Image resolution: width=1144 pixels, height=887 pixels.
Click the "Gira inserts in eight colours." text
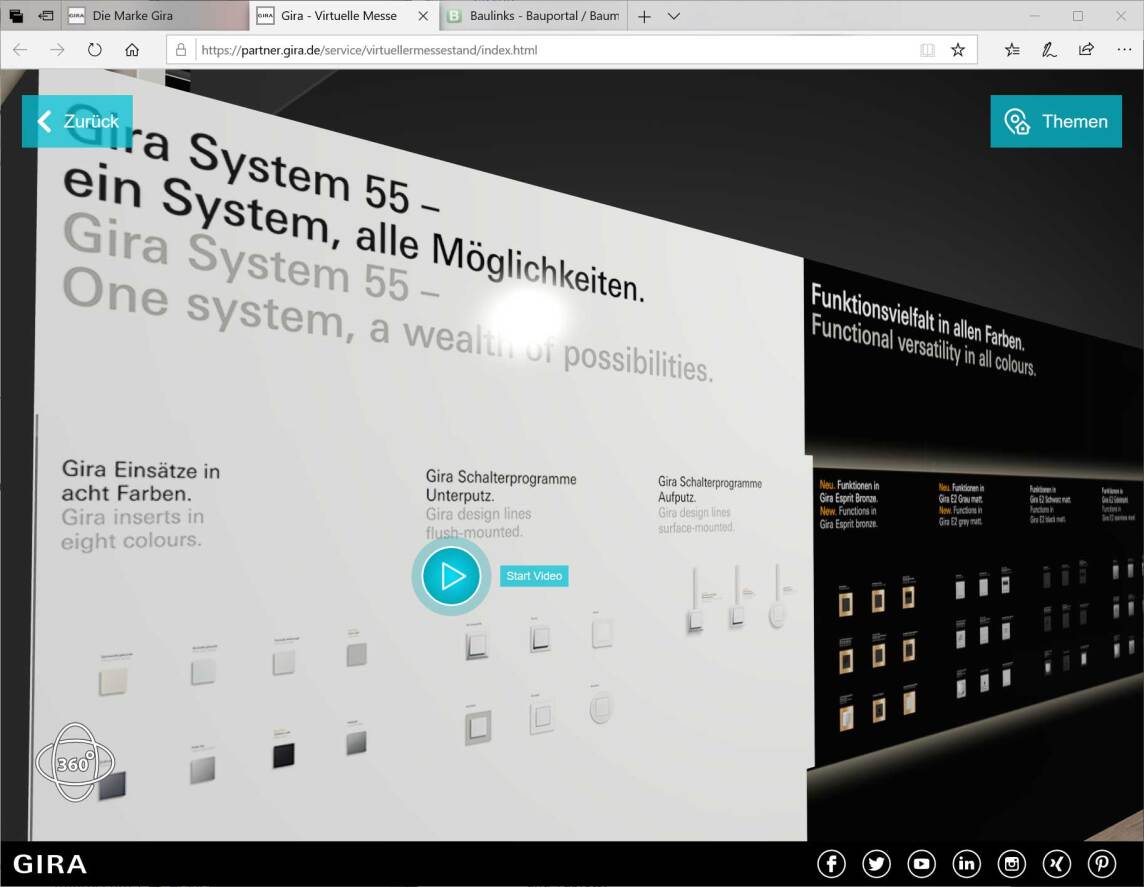pos(132,528)
